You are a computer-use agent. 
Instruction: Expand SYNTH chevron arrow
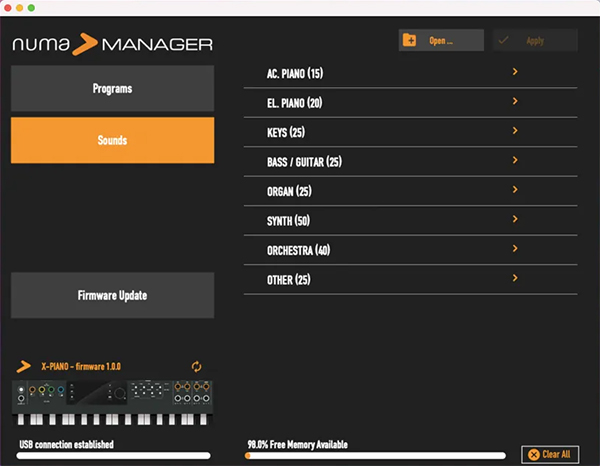click(515, 219)
